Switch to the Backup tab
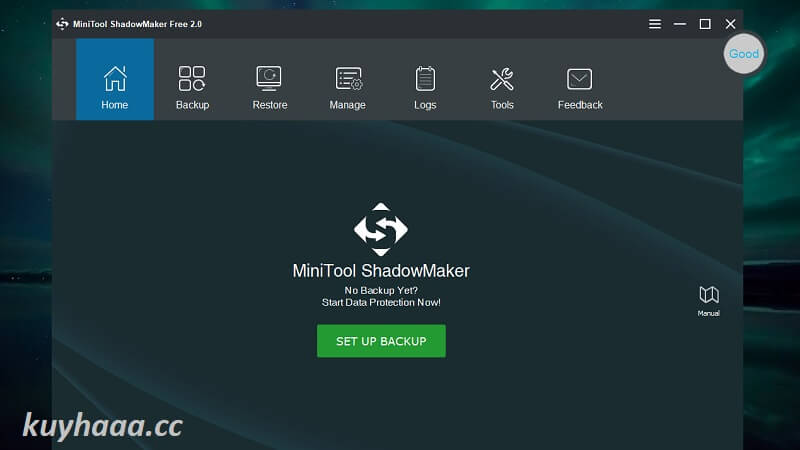 192,87
